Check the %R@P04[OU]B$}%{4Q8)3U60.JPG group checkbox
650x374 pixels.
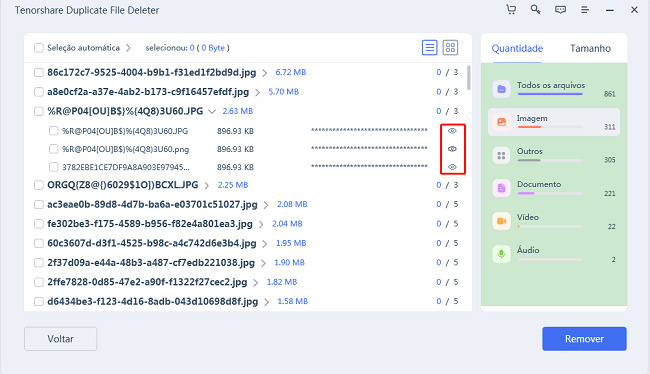tap(39, 111)
